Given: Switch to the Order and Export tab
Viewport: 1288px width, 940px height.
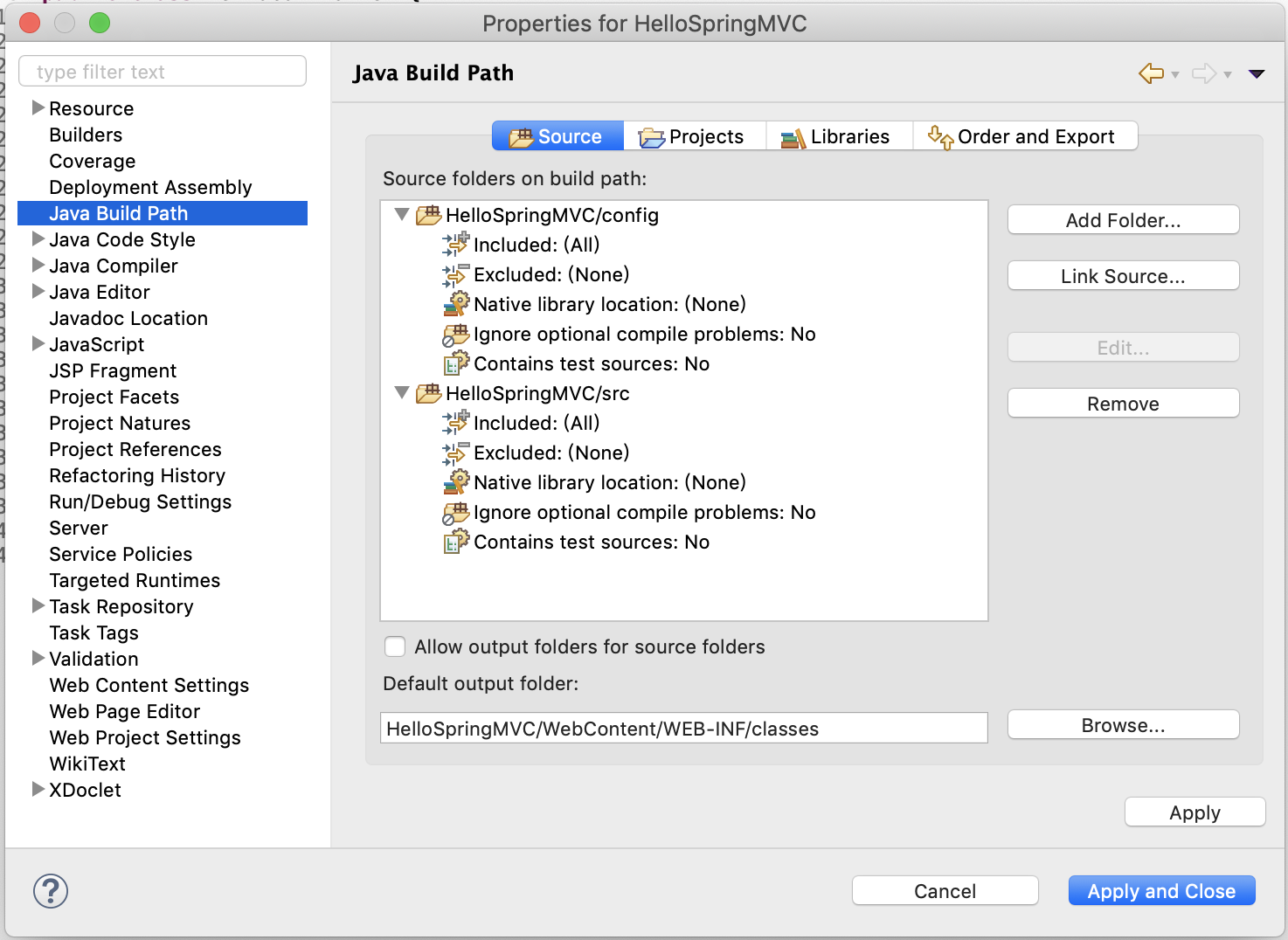Looking at the screenshot, I should tap(1026, 136).
